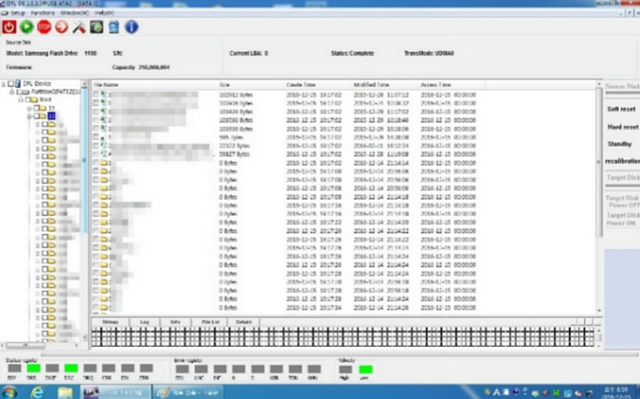This screenshot has height=399, width=640.
Task: Click the green DSC status register indicator
Action: click(x=71, y=368)
